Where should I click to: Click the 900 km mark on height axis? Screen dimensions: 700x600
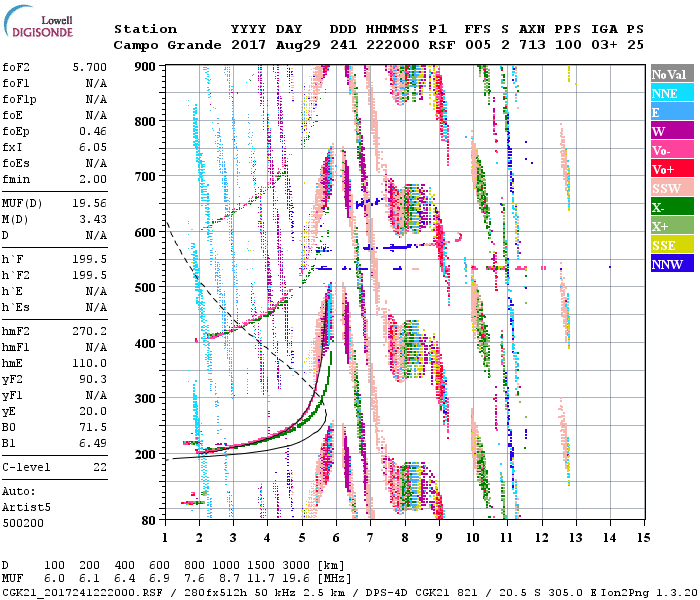point(148,66)
